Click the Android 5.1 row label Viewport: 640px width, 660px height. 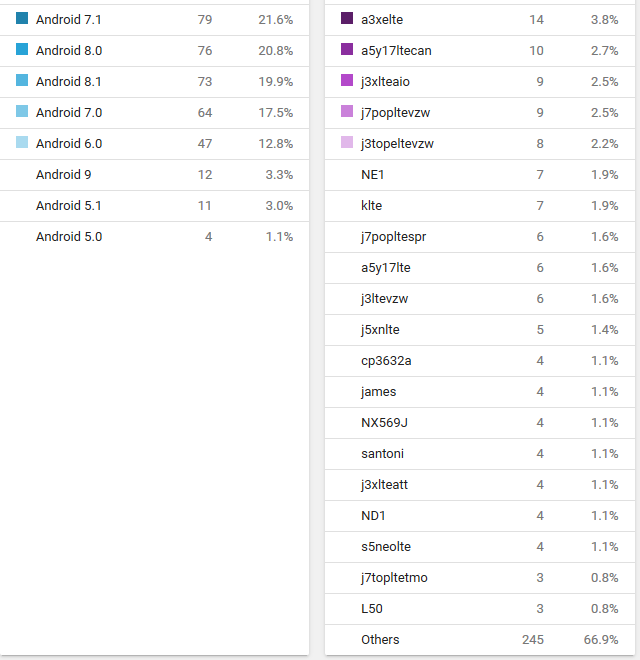(68, 206)
